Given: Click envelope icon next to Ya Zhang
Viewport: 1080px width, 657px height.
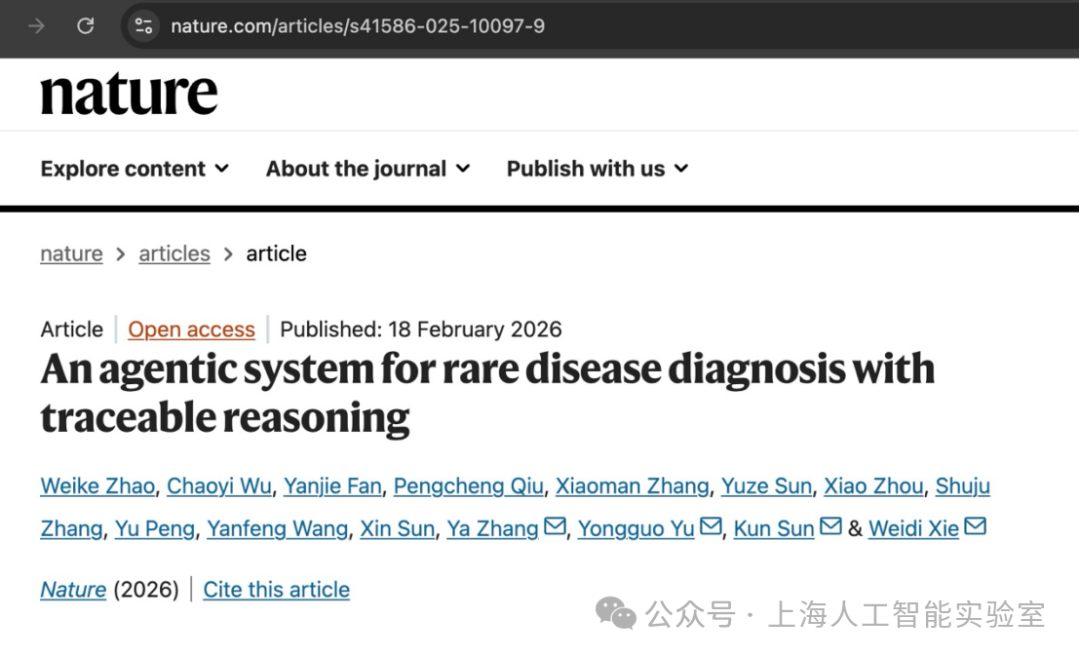Looking at the screenshot, I should [555, 527].
